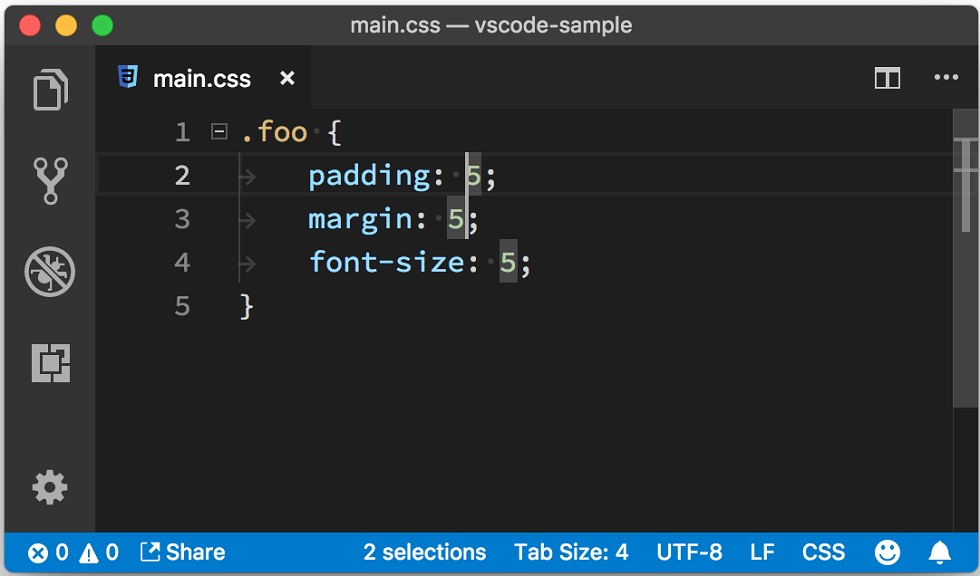The image size is (980, 576).
Task: Show notifications with the bell icon
Action: (939, 552)
